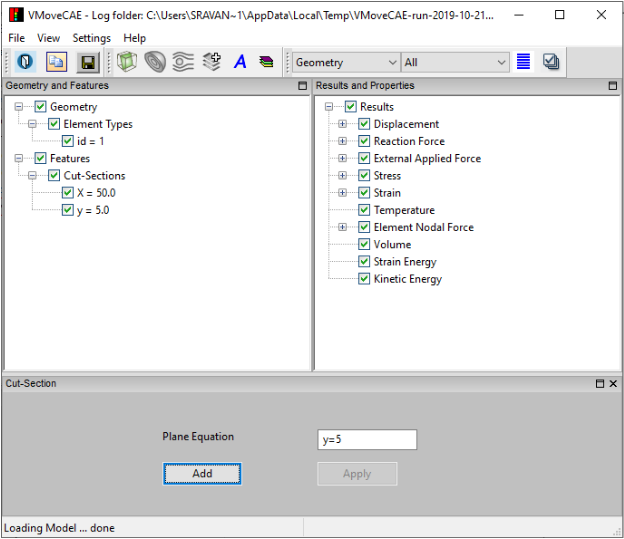624x539 pixels.
Task: Uncheck the Displacement checkbox
Action: [364, 124]
